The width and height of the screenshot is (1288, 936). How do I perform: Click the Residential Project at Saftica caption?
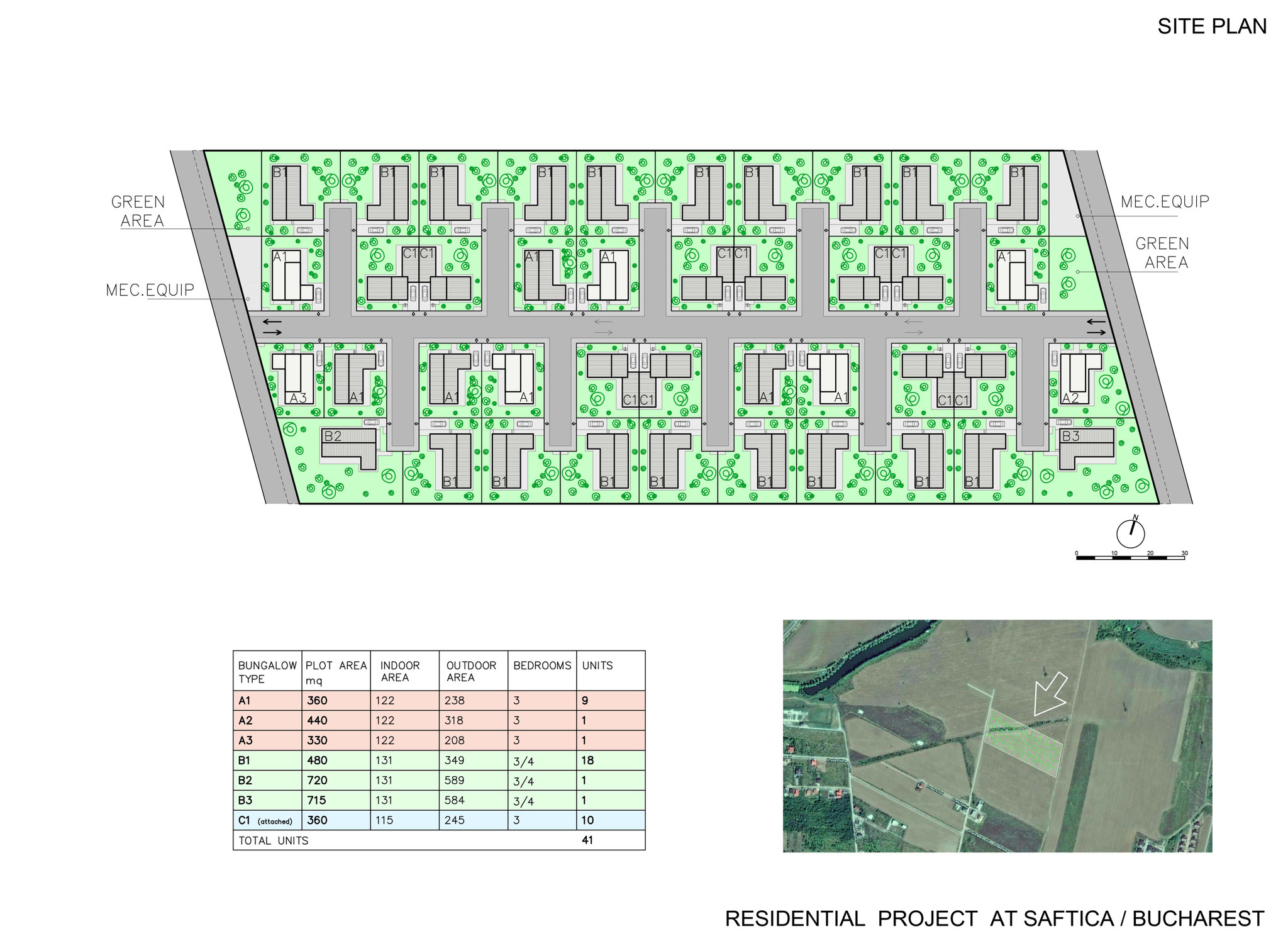pos(994,918)
